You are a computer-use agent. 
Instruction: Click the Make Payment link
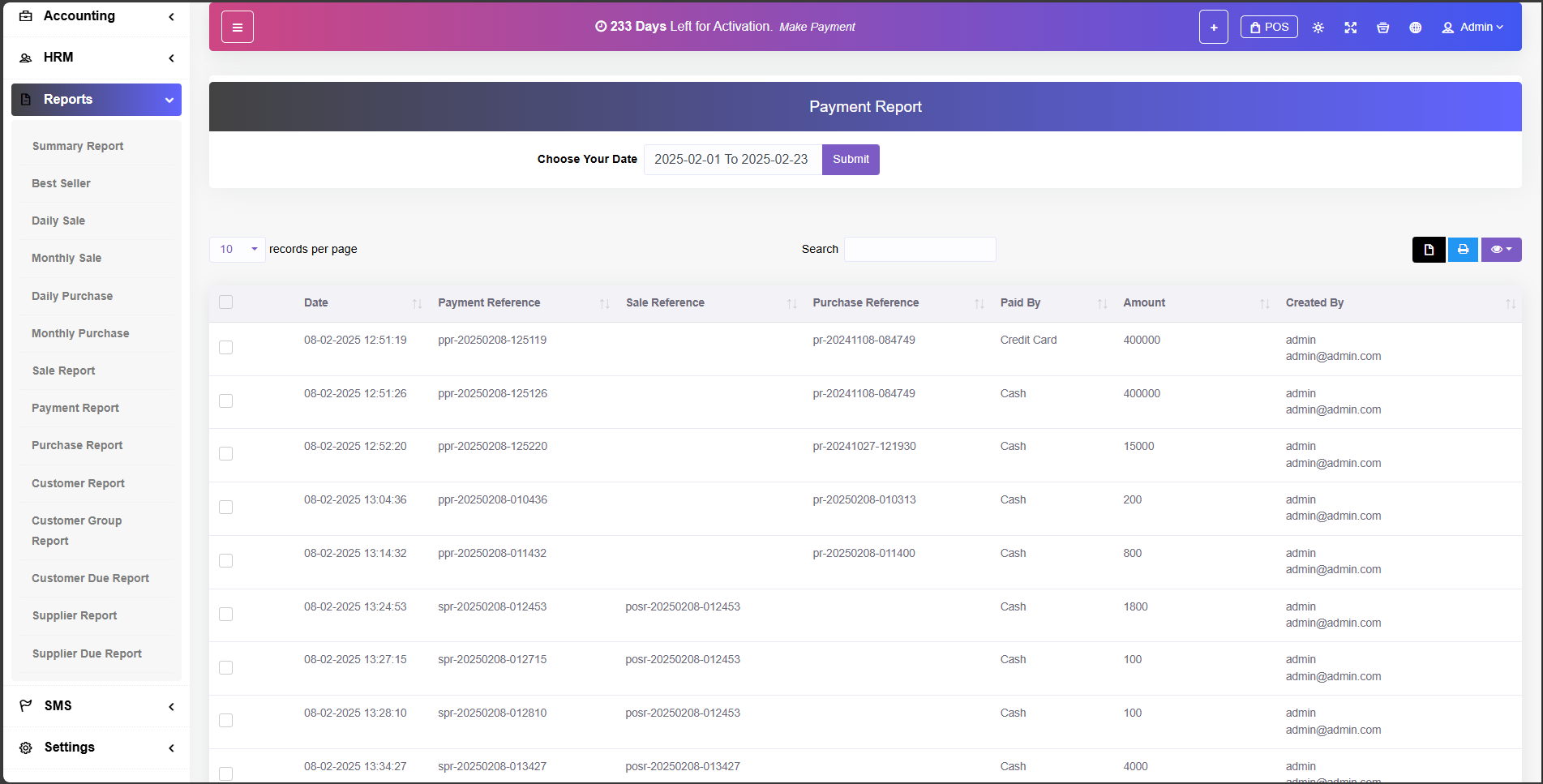tap(817, 28)
